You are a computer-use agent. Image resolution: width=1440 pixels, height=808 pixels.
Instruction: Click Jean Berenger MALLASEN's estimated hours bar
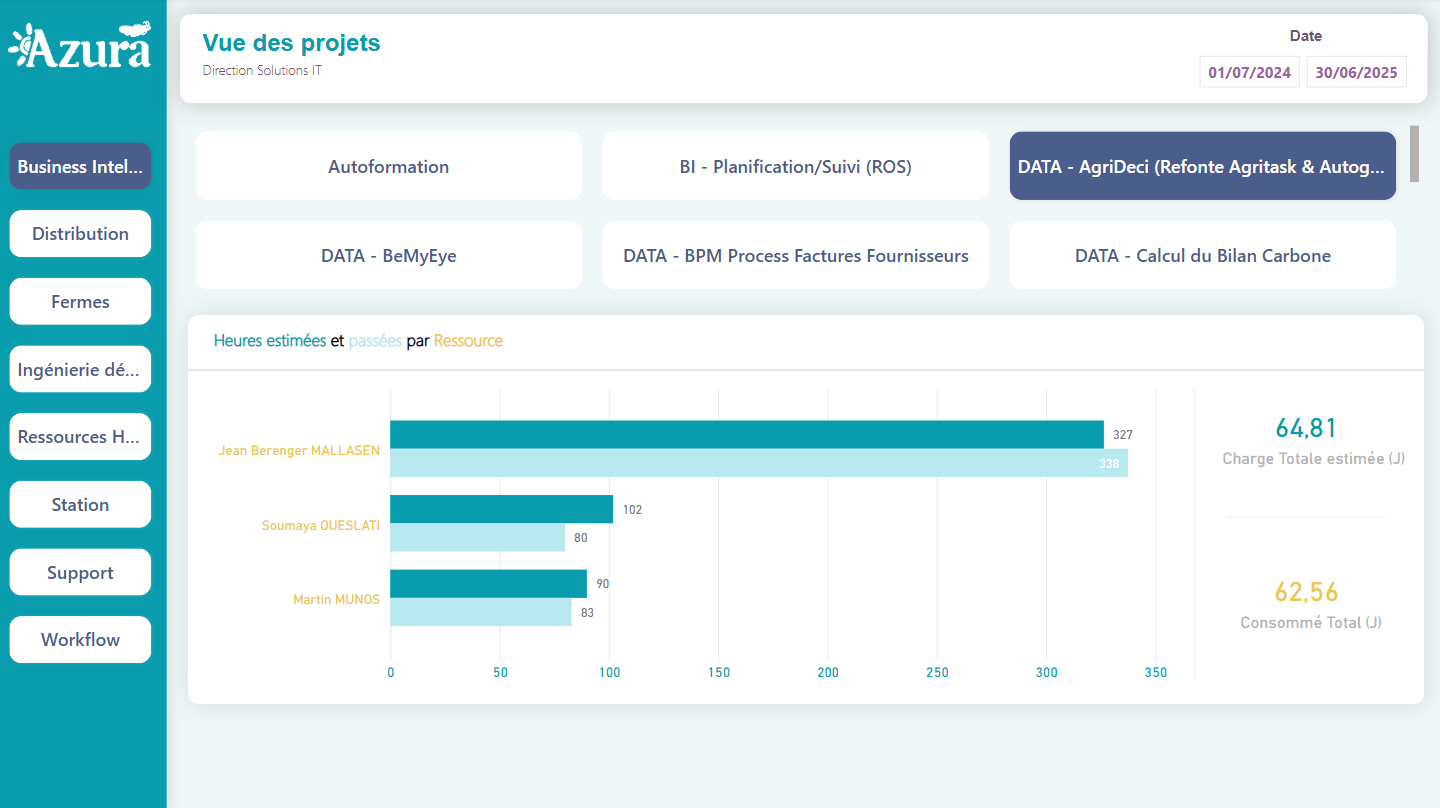746,434
